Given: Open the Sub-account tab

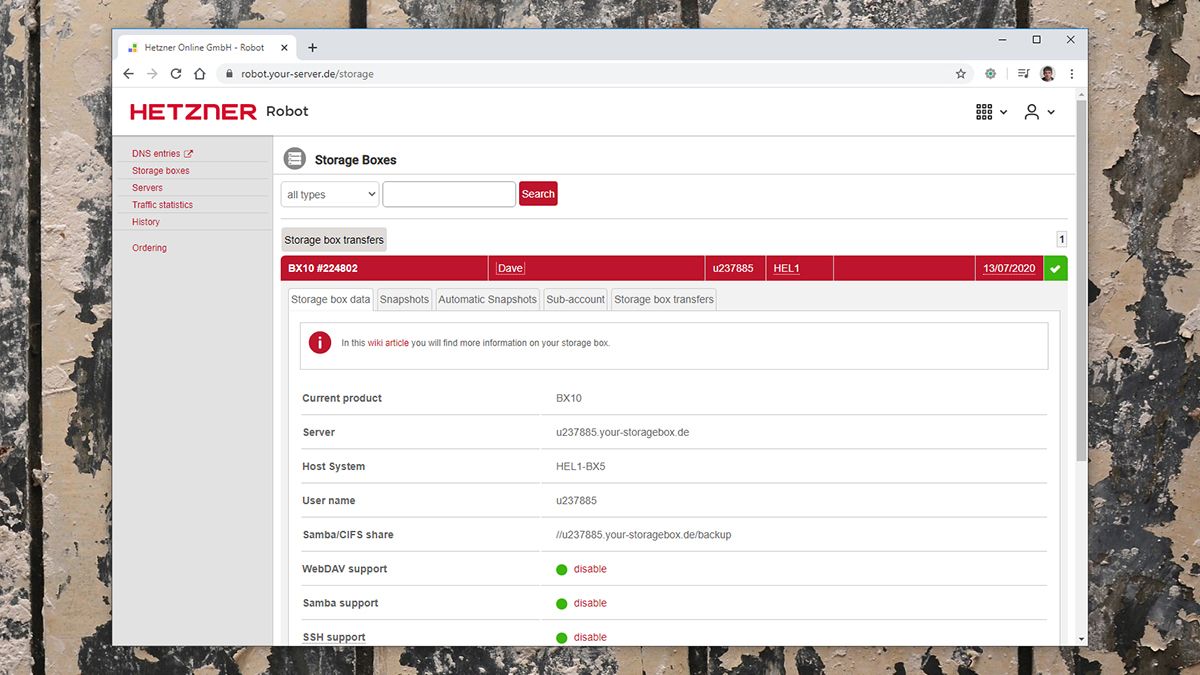Looking at the screenshot, I should pos(575,298).
